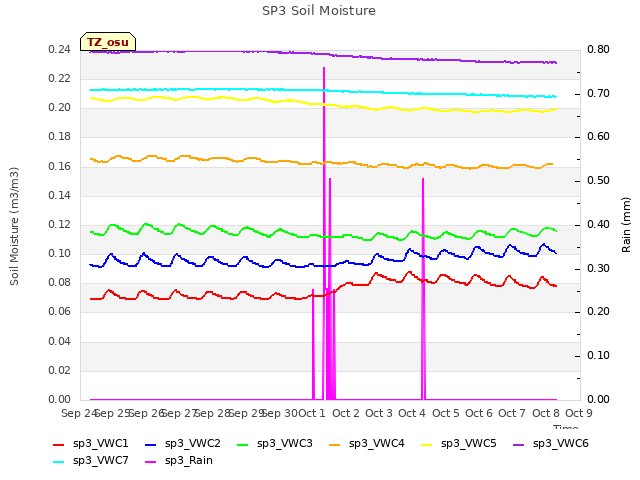Click the purple sp3_VWC6 legend swatch
Image resolution: width=640 pixels, height=480 pixels.
[519, 444]
